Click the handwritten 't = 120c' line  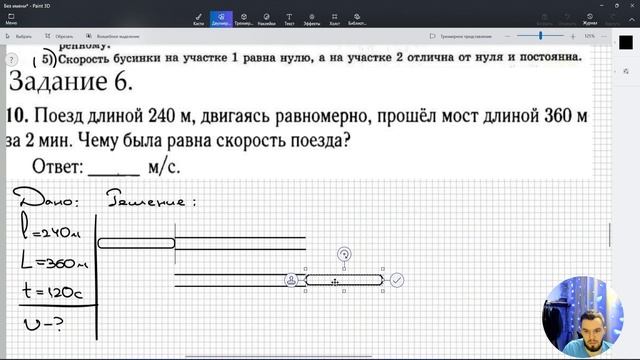tap(52, 291)
